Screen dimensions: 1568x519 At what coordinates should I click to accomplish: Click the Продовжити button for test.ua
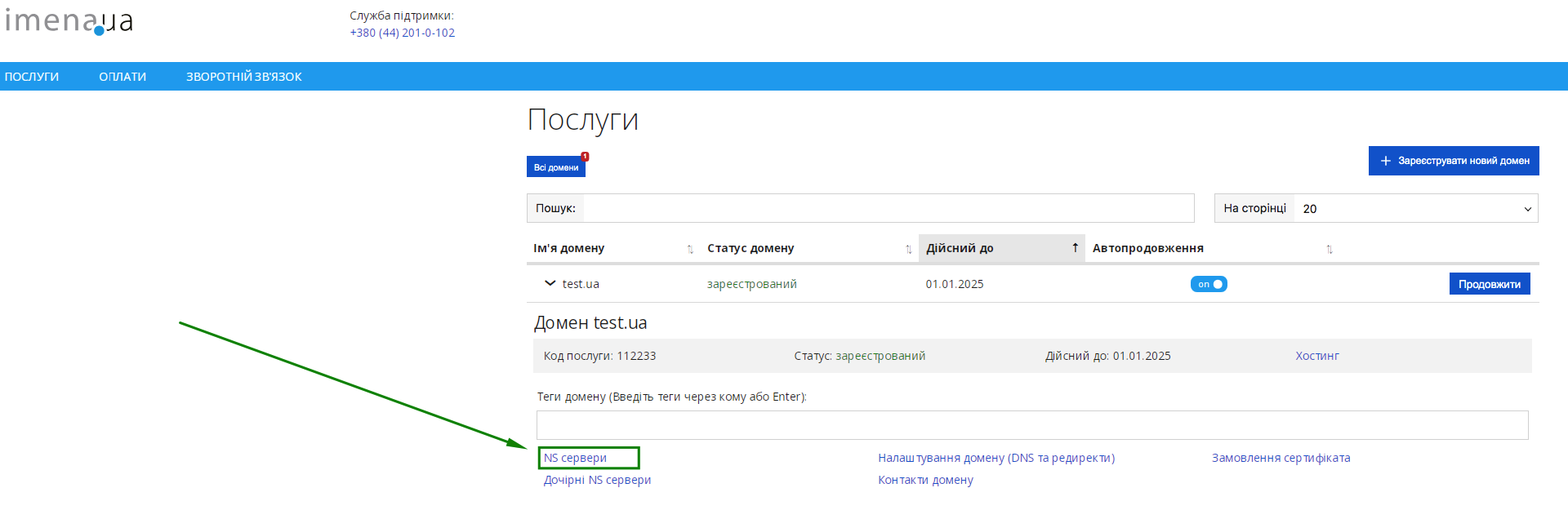(1490, 284)
